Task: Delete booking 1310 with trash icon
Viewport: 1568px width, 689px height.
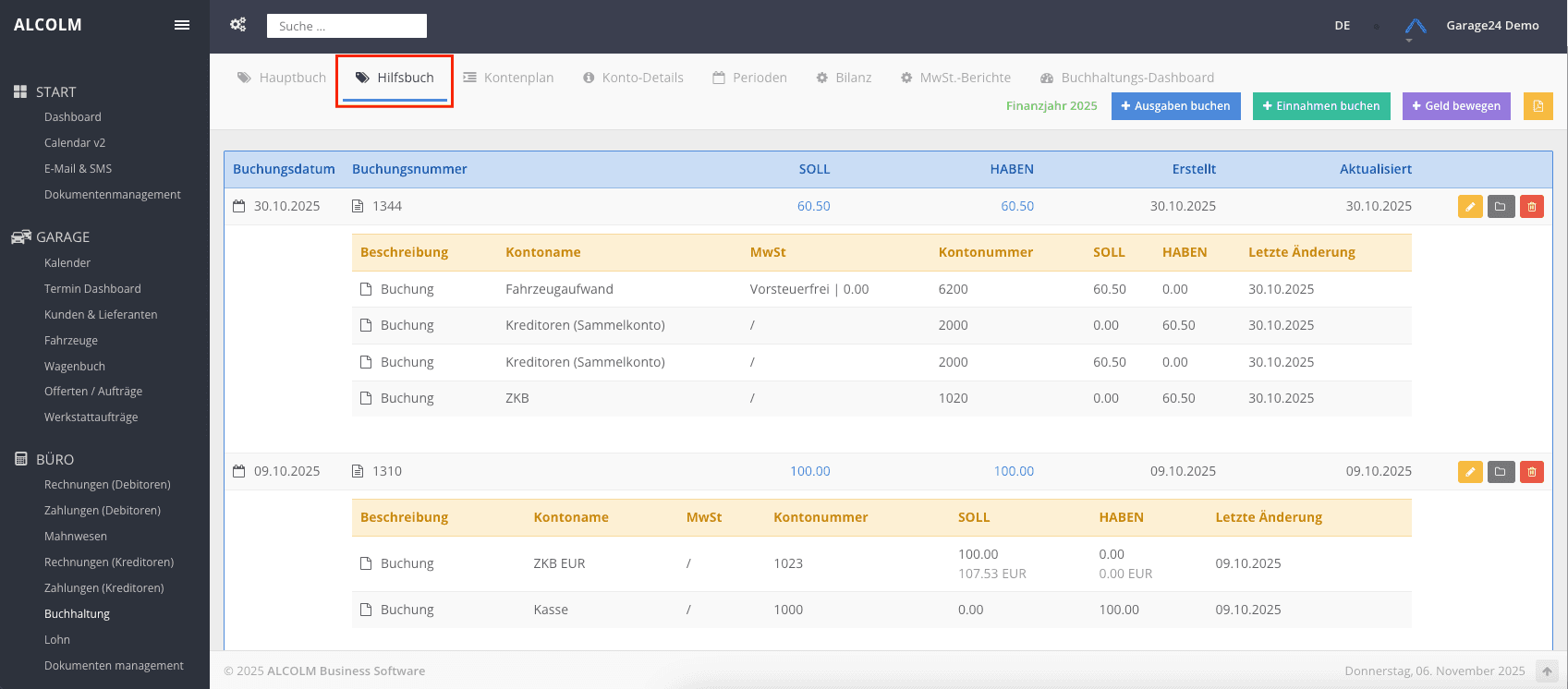Action: pyautogui.click(x=1531, y=472)
